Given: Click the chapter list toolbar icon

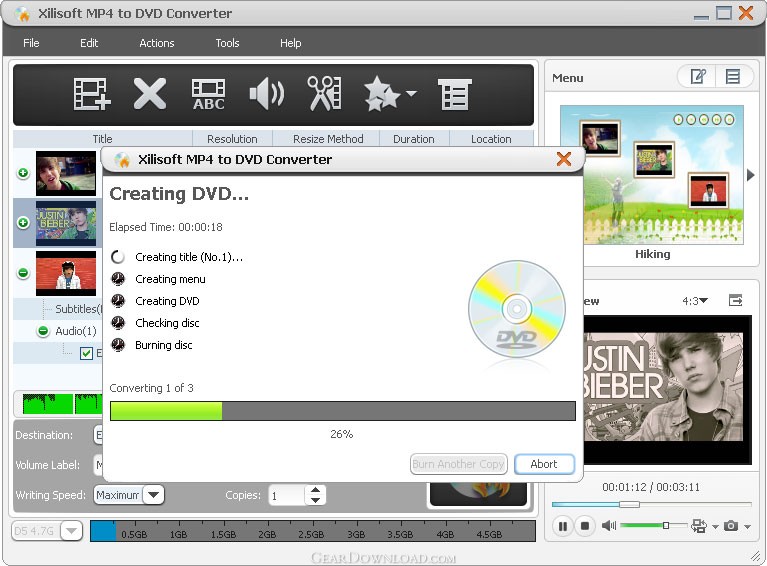Looking at the screenshot, I should click(x=454, y=94).
